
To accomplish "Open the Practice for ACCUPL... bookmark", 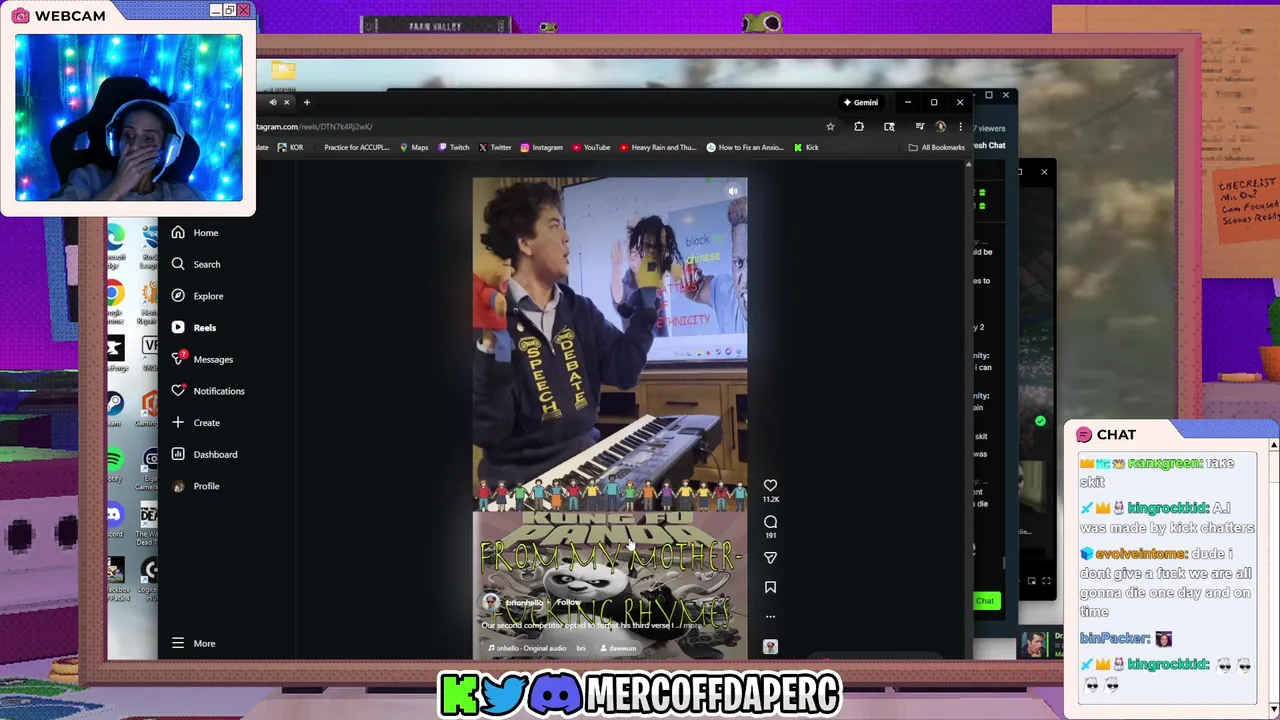I will click(350, 147).
